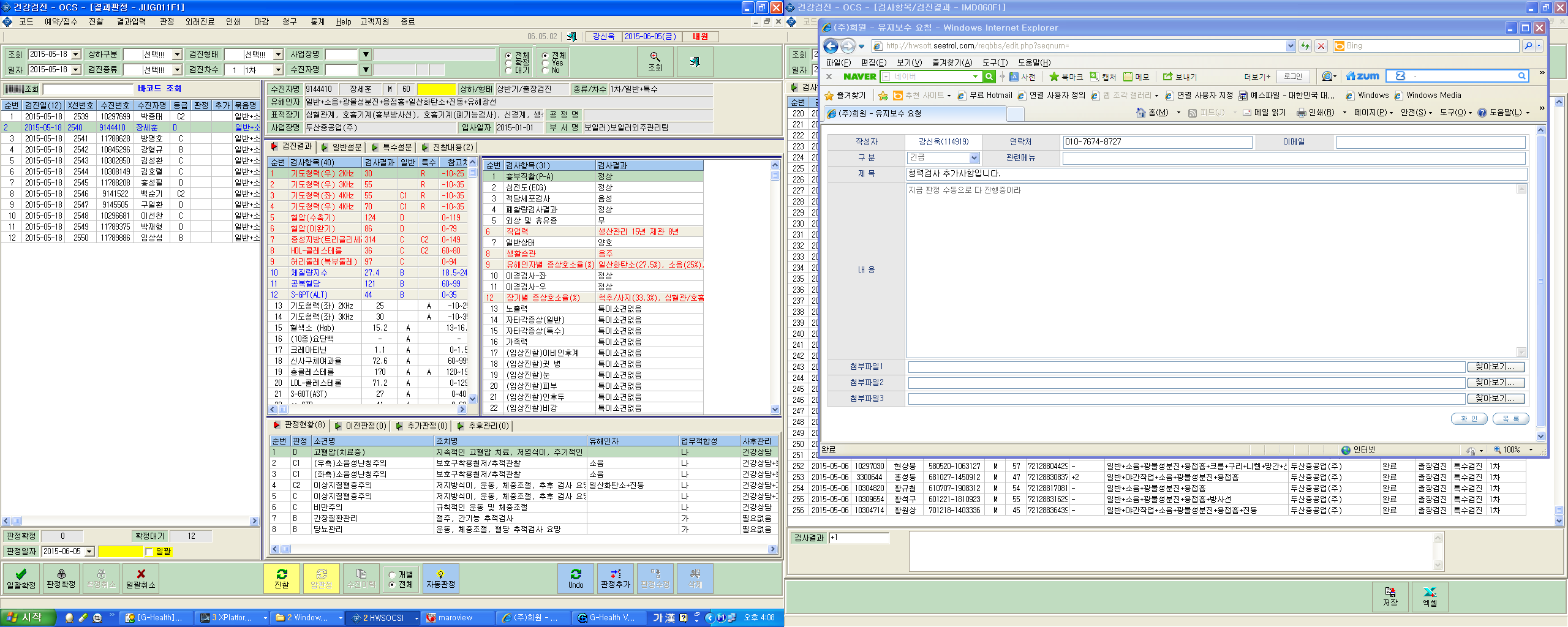Select the 대기 radio option

pos(508,70)
